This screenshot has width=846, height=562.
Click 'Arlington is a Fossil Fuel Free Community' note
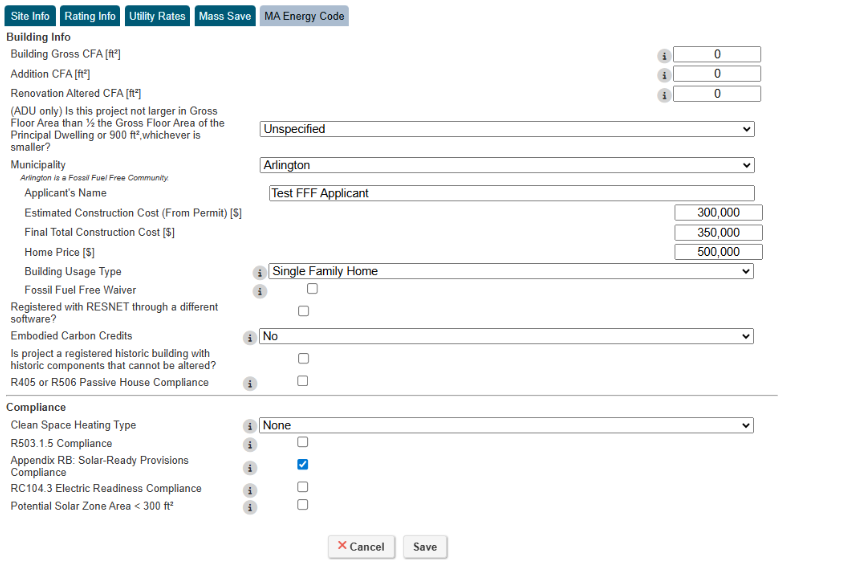click(94, 178)
